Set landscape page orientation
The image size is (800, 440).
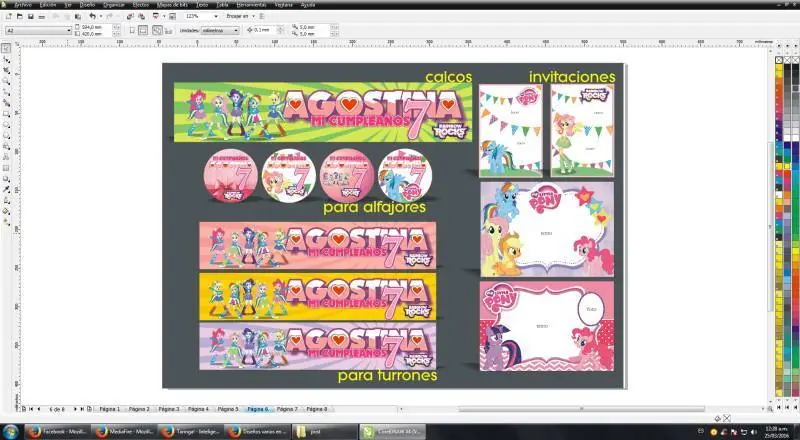[x=143, y=31]
